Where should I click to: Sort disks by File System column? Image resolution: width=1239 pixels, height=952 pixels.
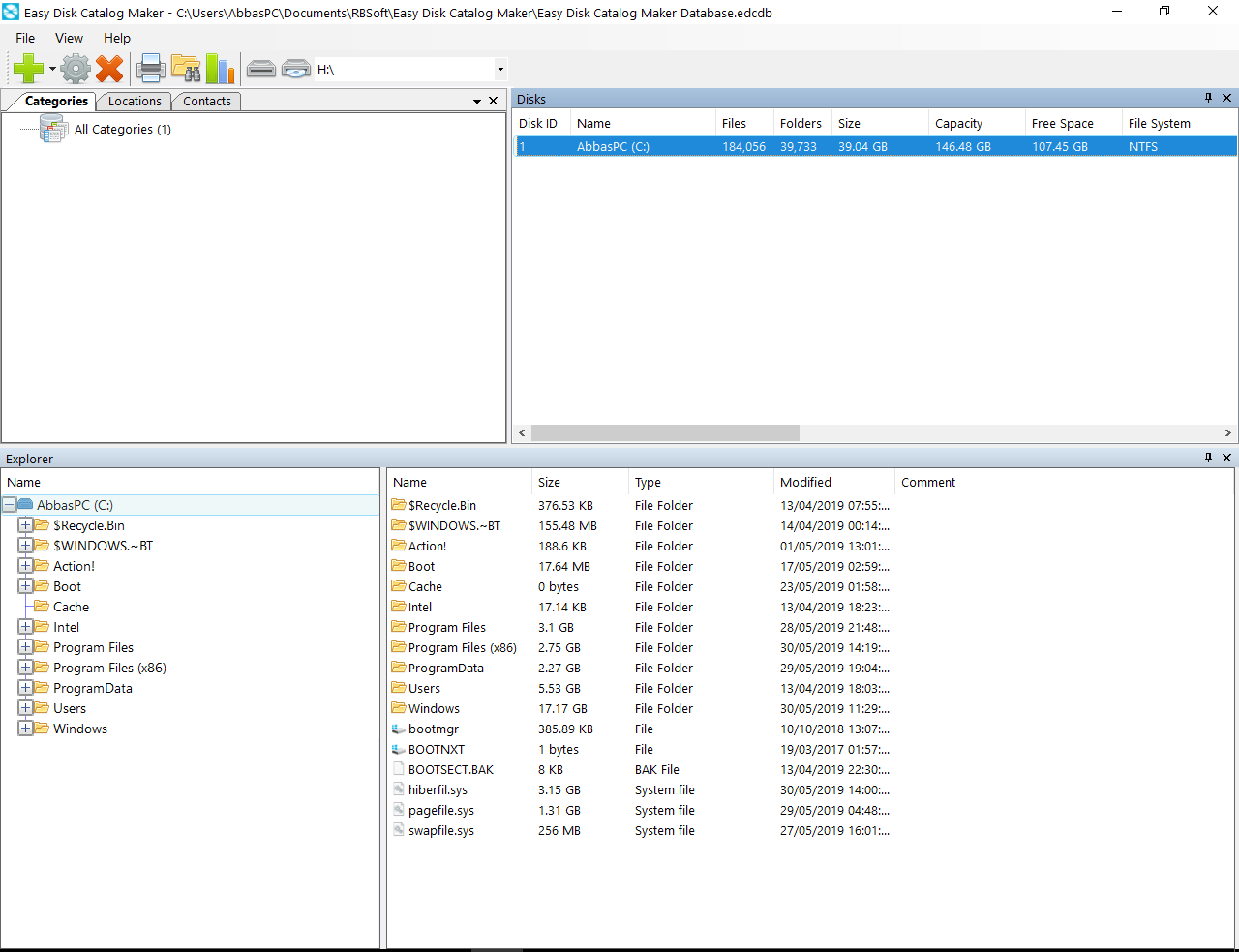[x=1179, y=123]
